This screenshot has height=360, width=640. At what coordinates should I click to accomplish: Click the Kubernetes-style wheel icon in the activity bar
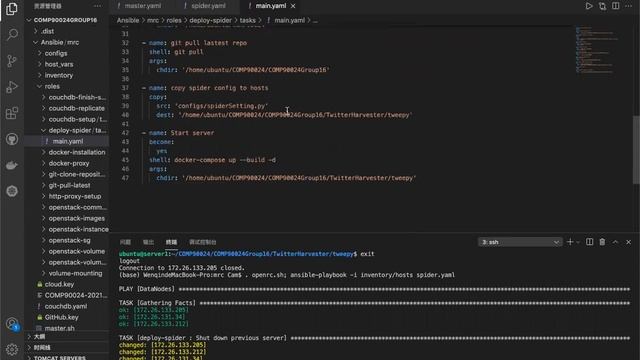coord(12,191)
